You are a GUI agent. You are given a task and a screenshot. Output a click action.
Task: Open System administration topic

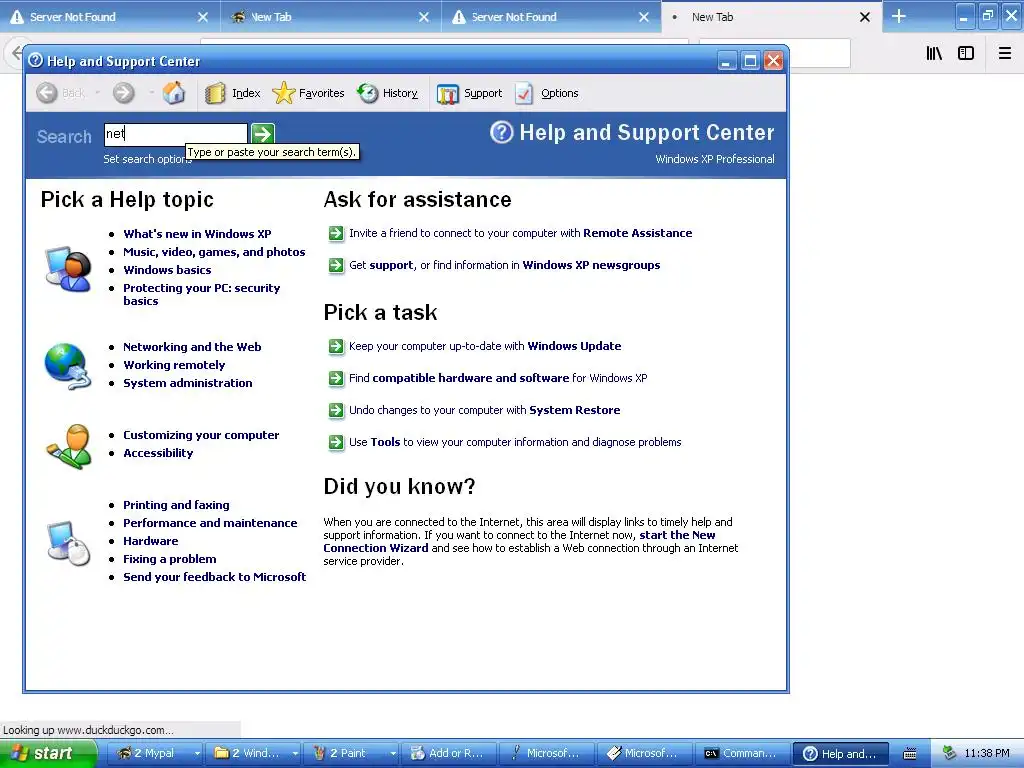(x=187, y=383)
